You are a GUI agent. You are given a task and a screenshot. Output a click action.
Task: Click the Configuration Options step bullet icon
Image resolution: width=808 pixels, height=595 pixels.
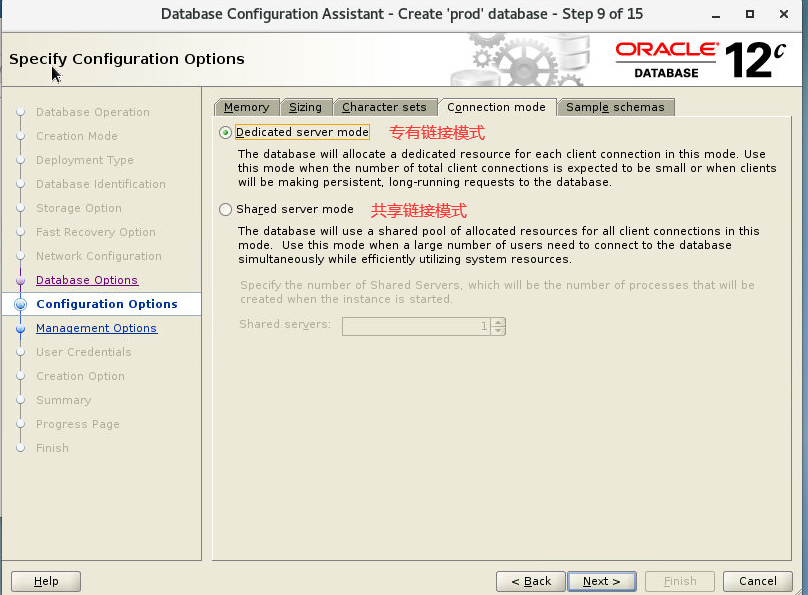pos(21,304)
